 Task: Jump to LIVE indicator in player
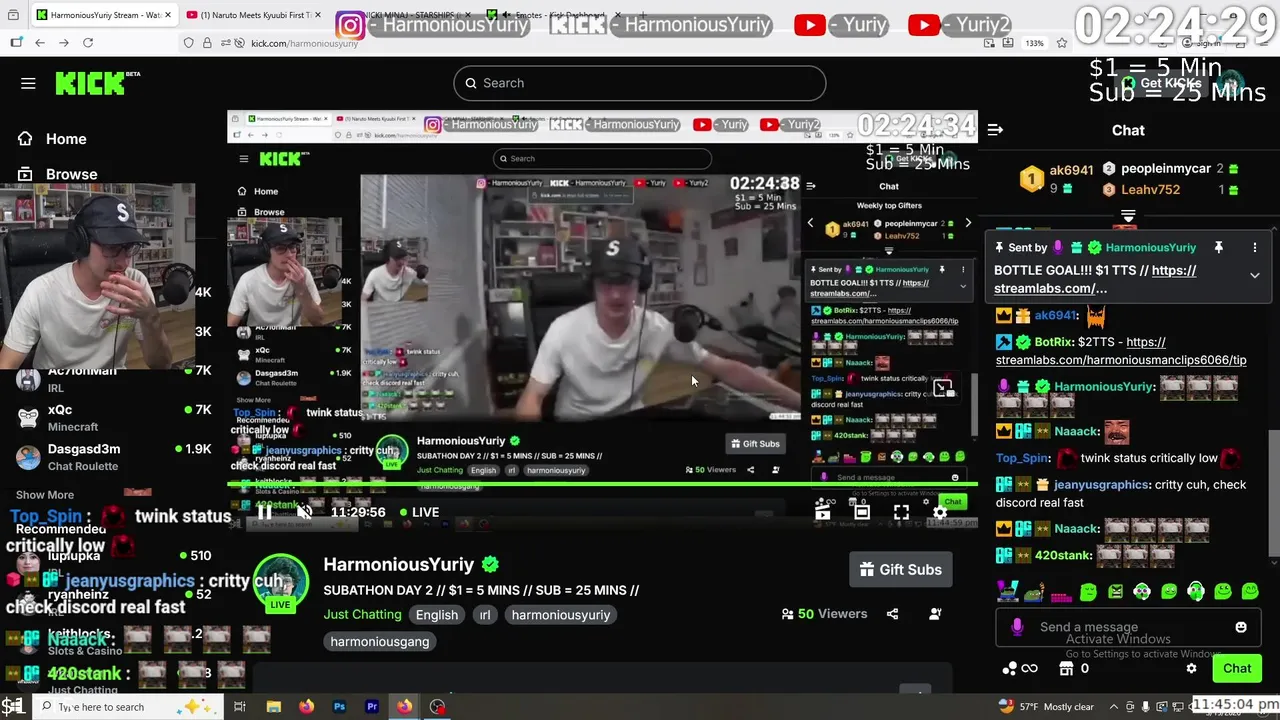click(x=419, y=512)
